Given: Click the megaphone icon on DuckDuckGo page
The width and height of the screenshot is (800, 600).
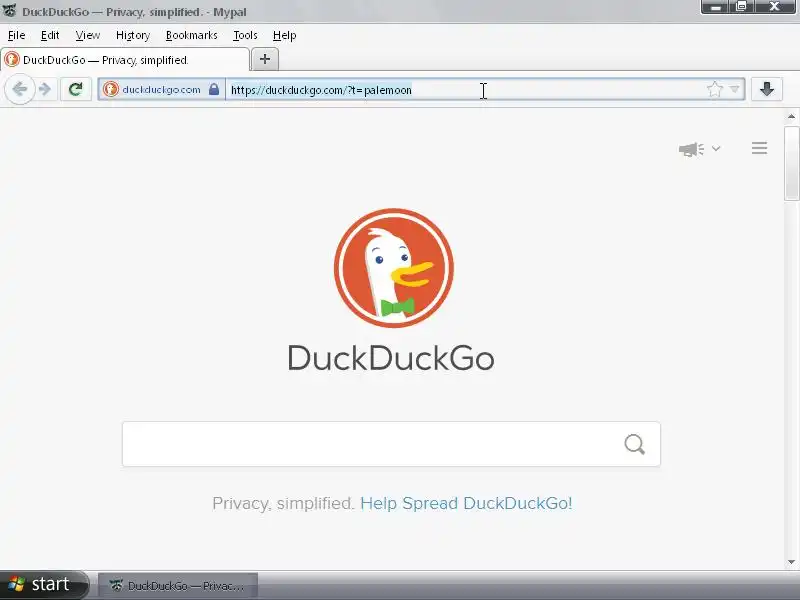Looking at the screenshot, I should click(691, 149).
